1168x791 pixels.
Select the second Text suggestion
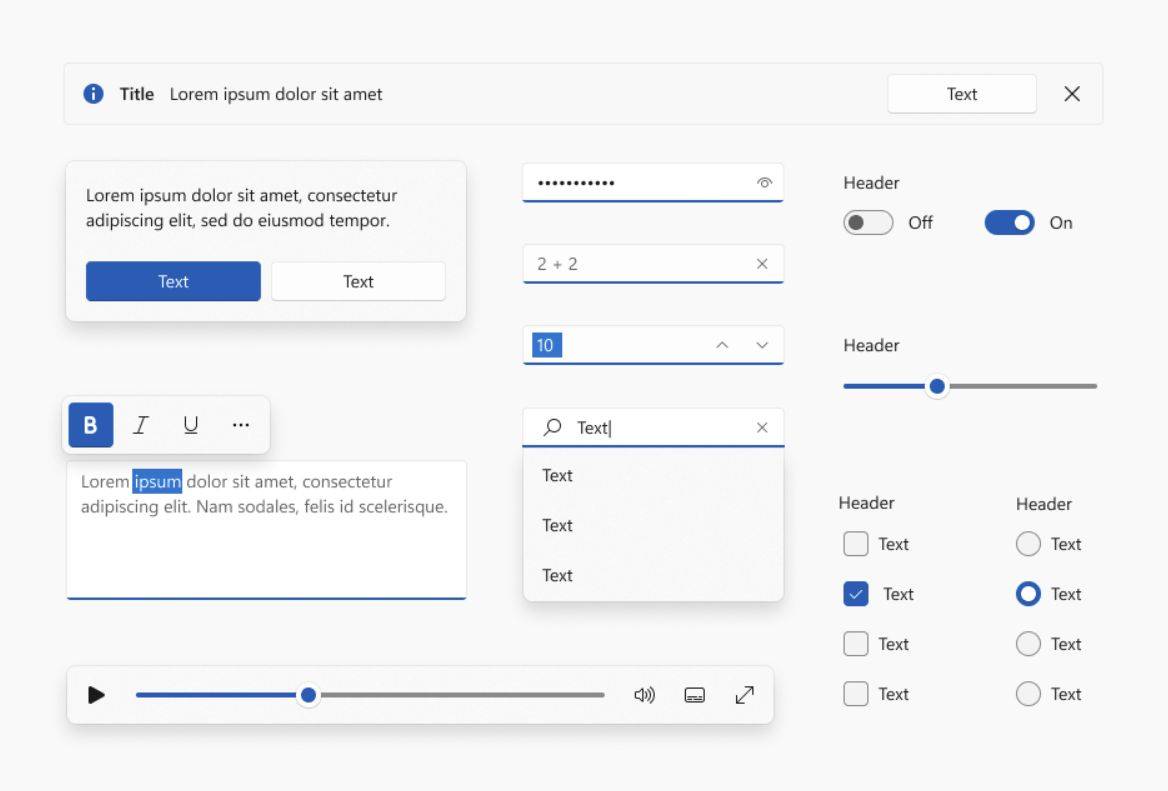click(653, 525)
